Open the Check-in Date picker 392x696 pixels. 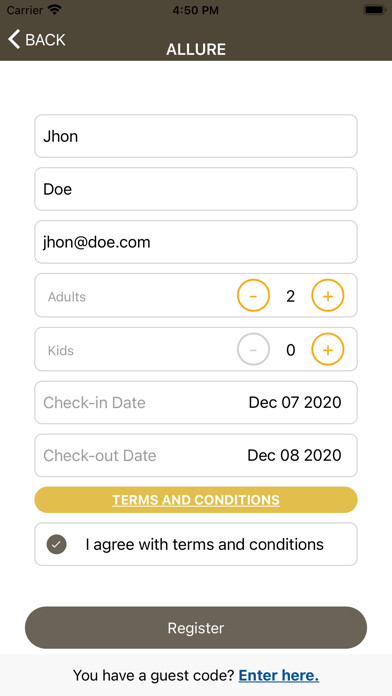[196, 403]
